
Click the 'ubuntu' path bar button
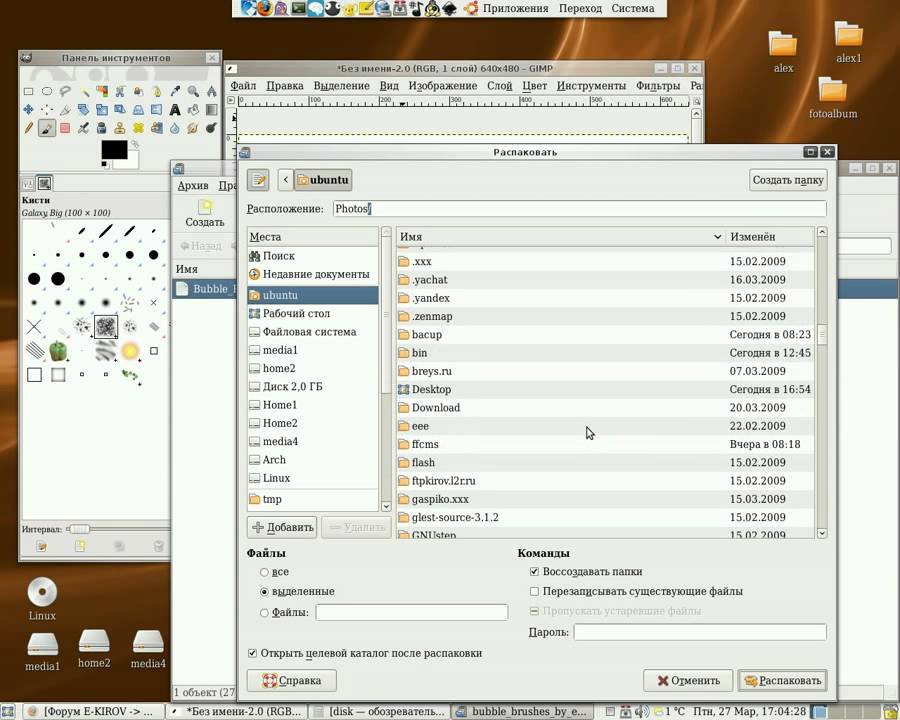click(323, 180)
